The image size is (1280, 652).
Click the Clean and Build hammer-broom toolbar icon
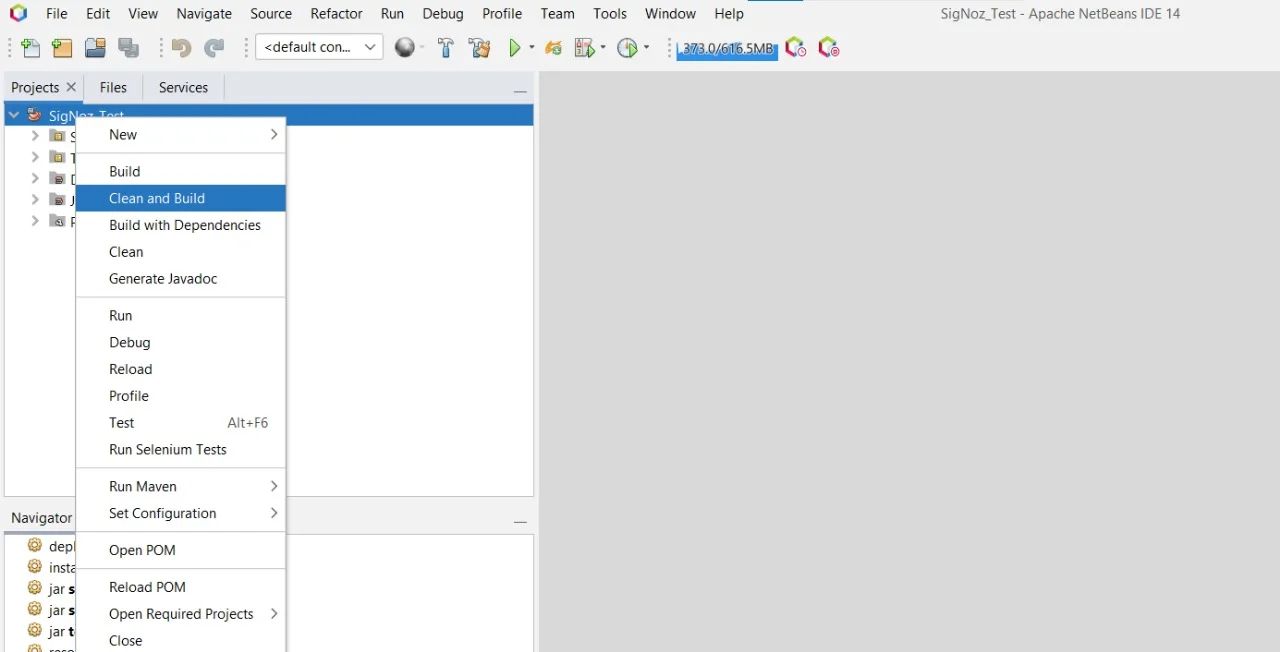coord(479,48)
